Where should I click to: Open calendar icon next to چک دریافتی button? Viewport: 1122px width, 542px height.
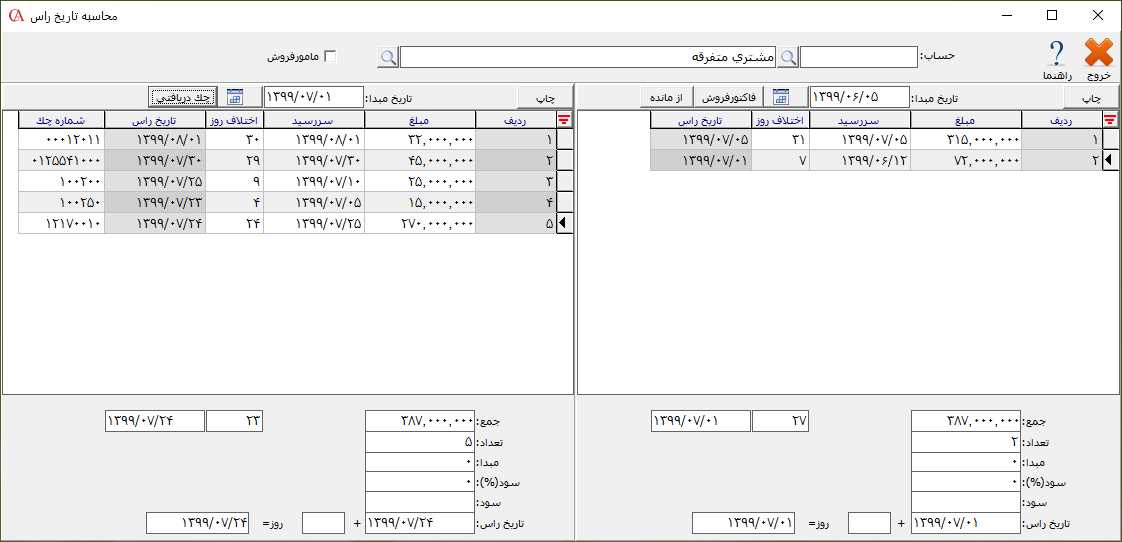(x=235, y=97)
